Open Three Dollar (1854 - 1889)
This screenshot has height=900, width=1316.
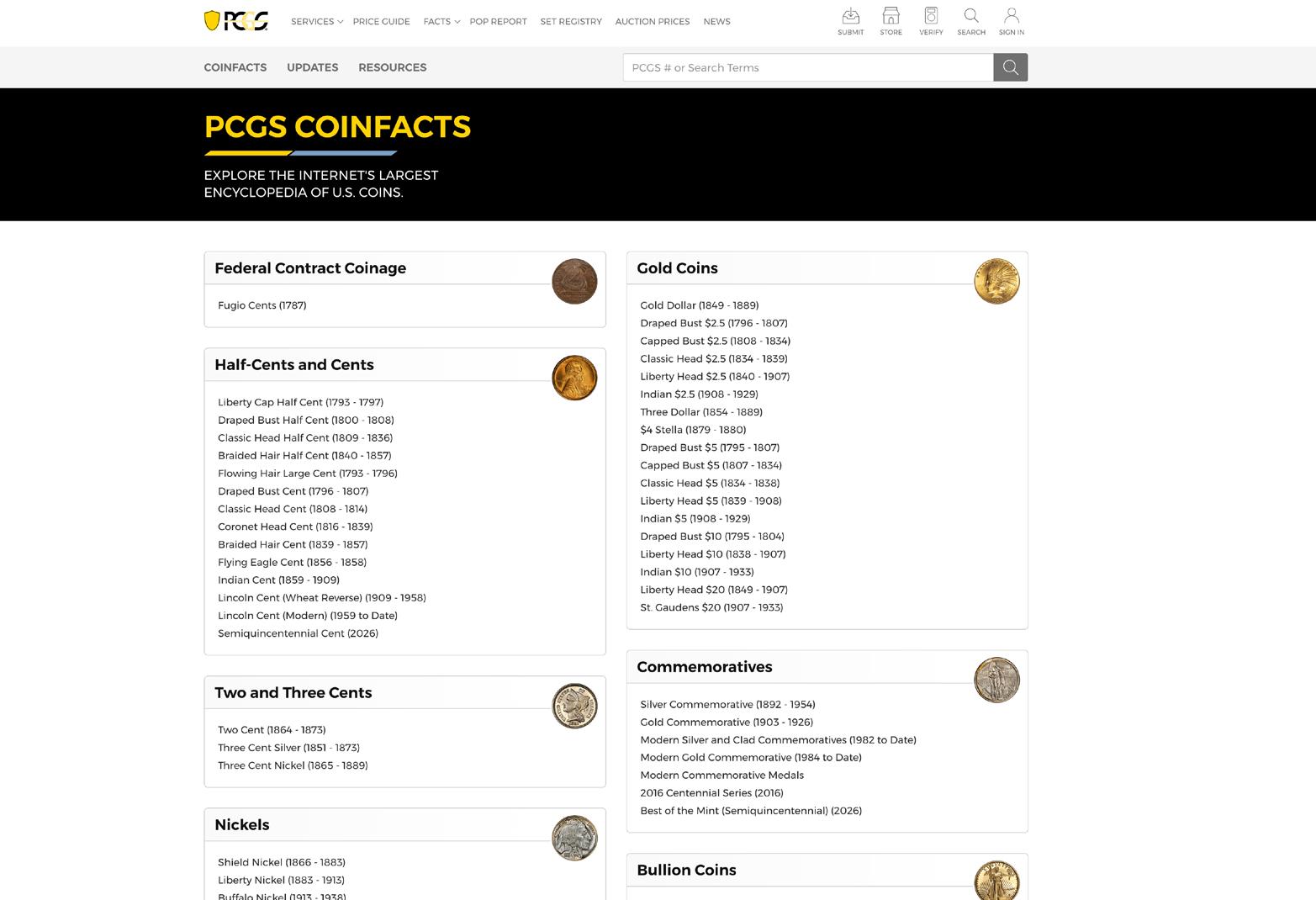(701, 412)
